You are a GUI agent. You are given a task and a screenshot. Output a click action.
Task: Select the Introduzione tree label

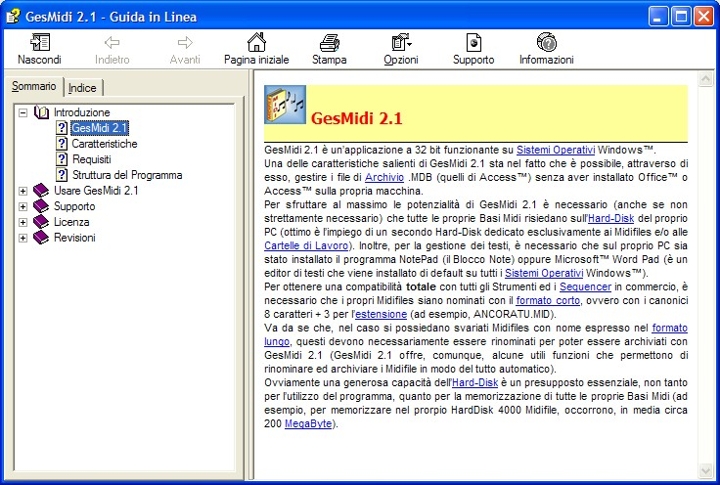coord(82,112)
